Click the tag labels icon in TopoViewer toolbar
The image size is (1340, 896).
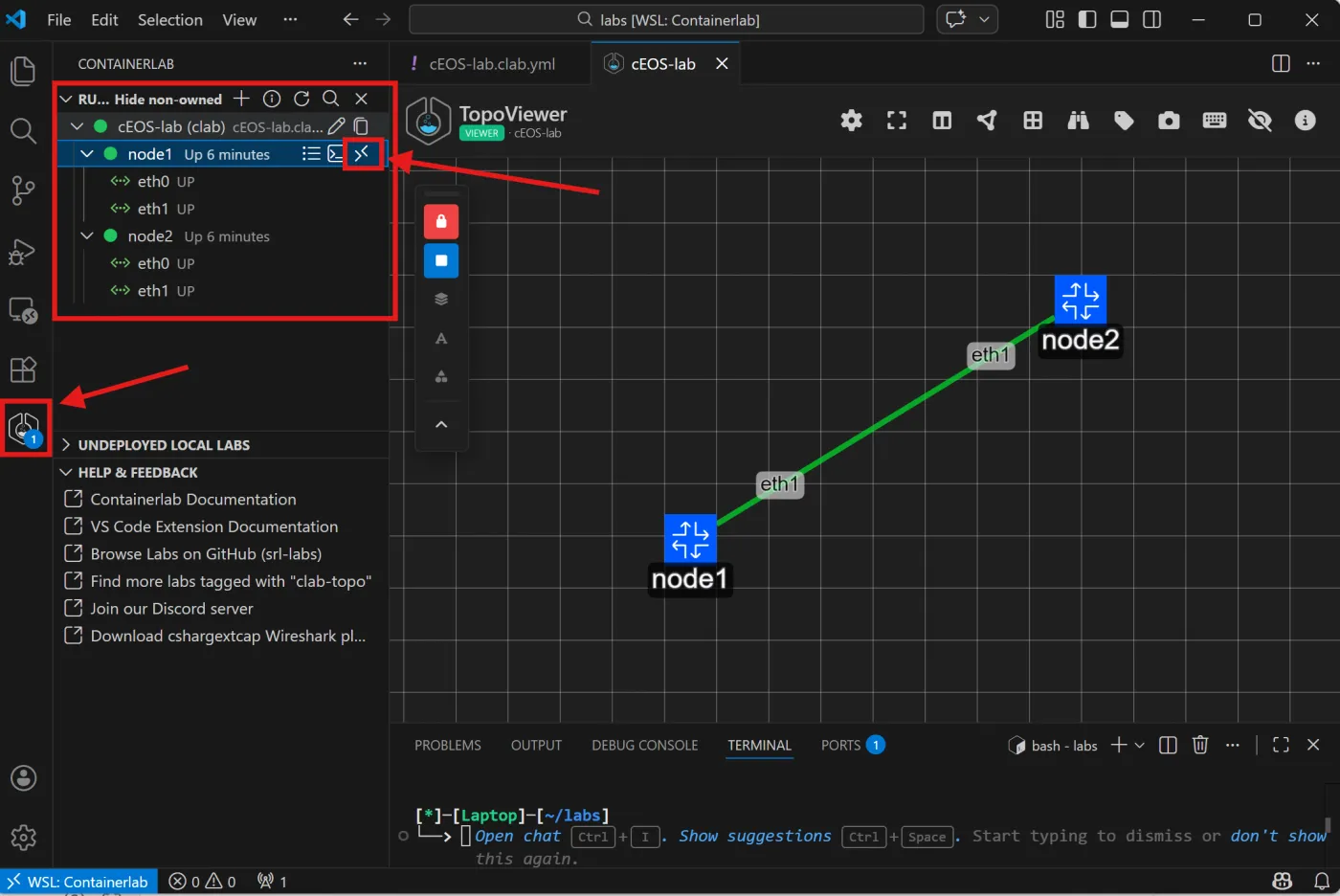[1124, 121]
